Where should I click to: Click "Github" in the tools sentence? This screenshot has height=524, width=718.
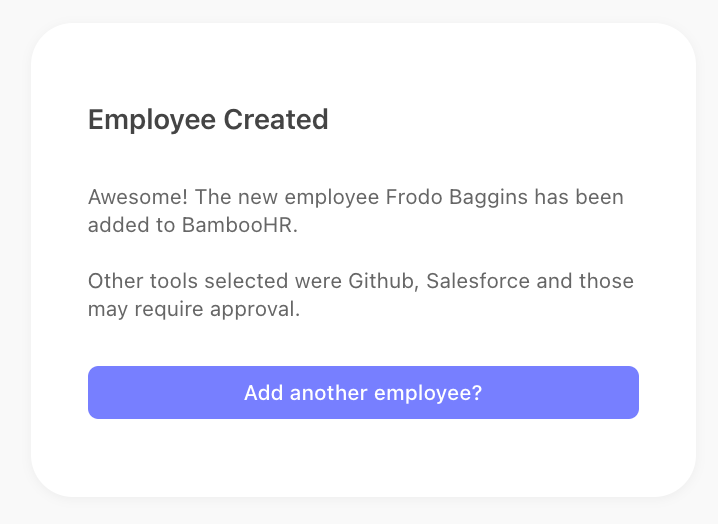(x=381, y=282)
